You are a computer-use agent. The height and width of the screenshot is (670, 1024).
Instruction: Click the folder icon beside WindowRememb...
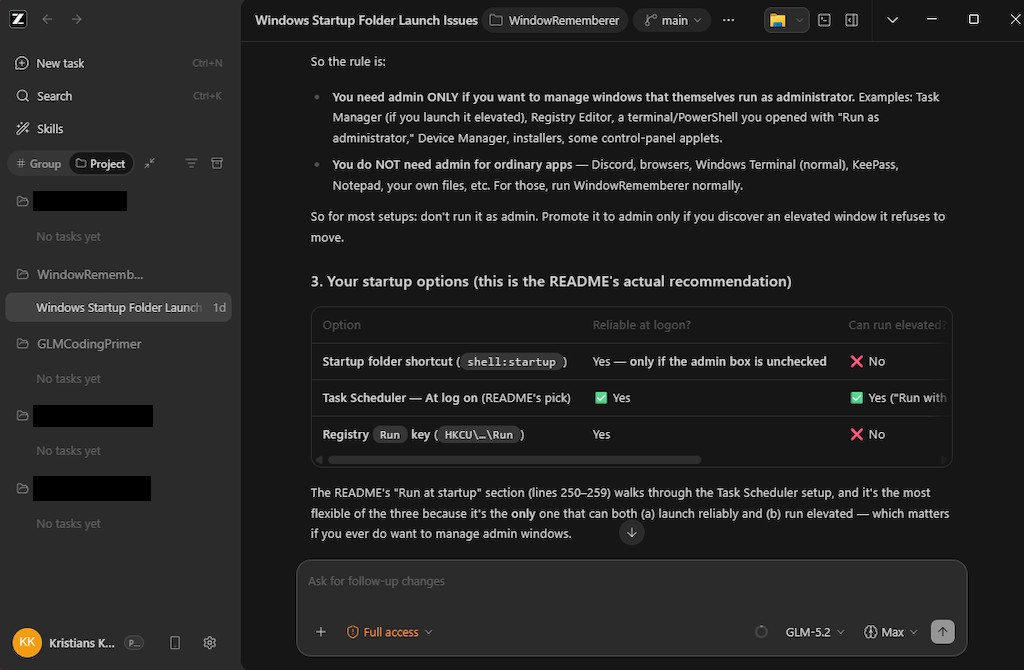(x=23, y=274)
